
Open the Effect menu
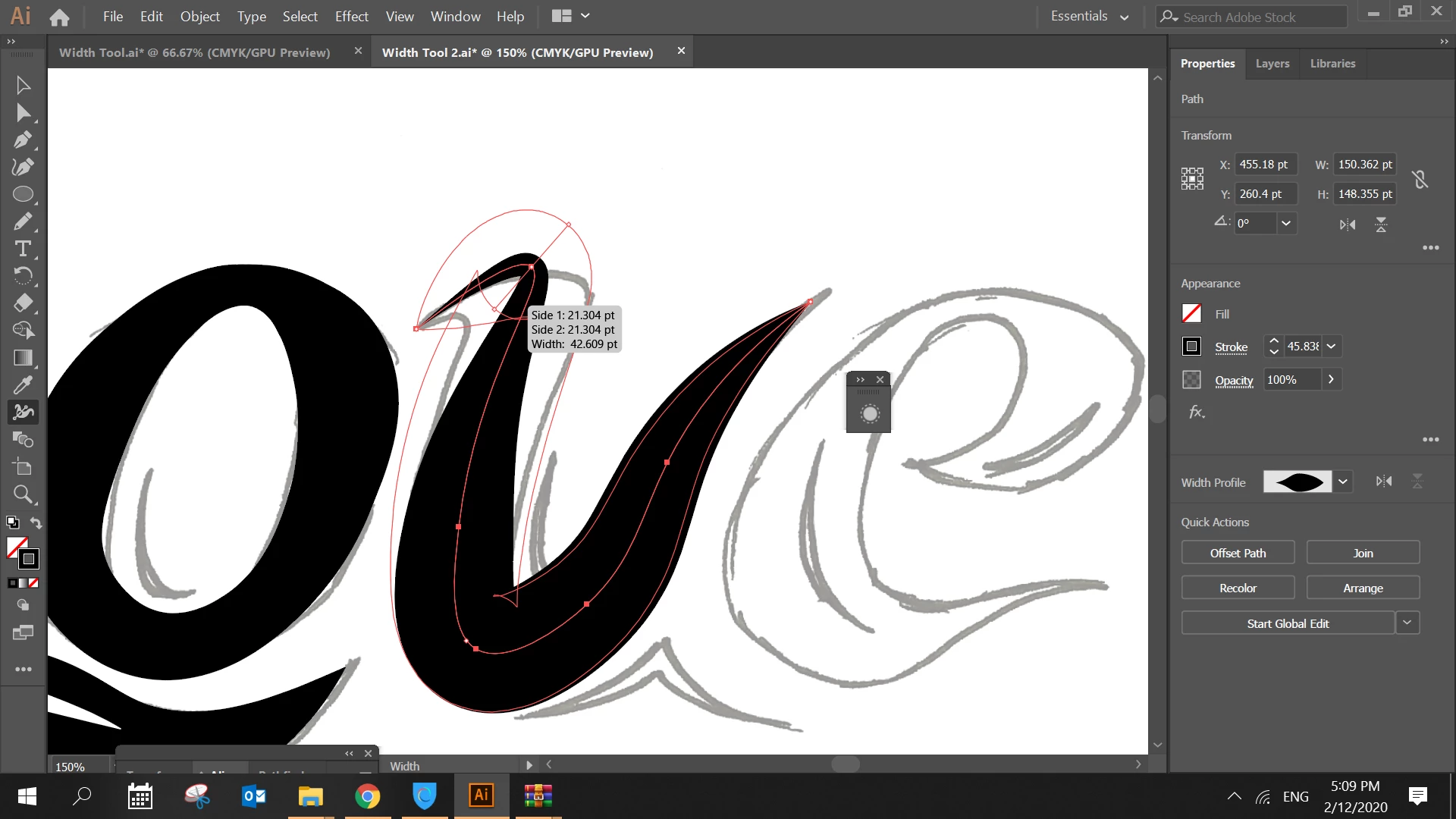(x=351, y=17)
